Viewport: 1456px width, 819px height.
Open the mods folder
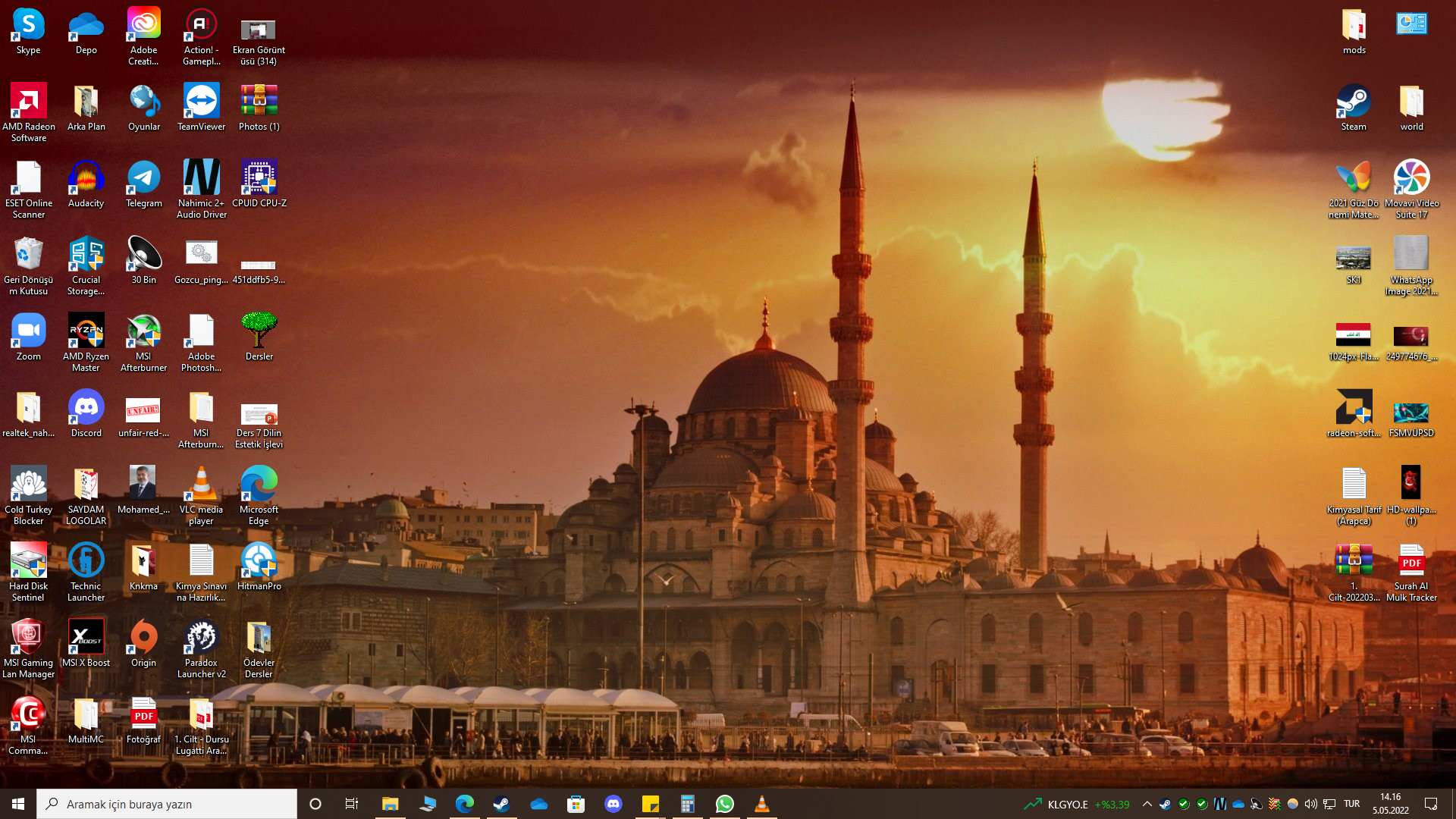coord(1354,32)
